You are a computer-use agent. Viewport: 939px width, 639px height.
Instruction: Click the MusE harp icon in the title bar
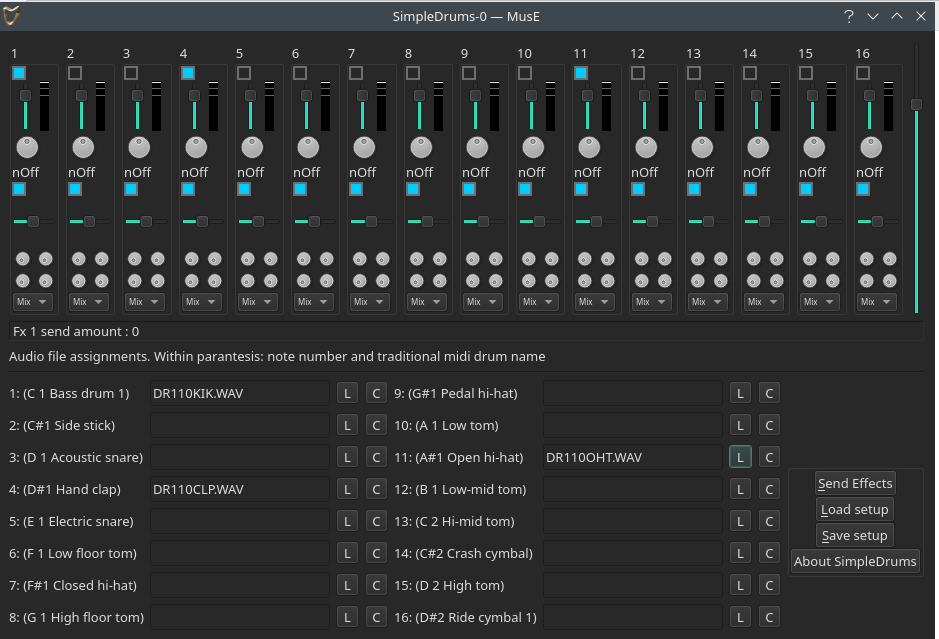click(x=13, y=15)
